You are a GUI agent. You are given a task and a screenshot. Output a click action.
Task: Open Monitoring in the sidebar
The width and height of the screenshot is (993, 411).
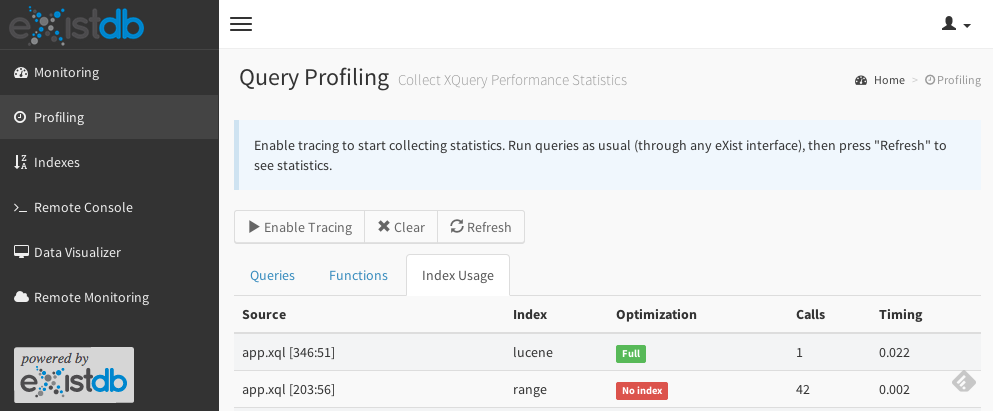click(66, 72)
